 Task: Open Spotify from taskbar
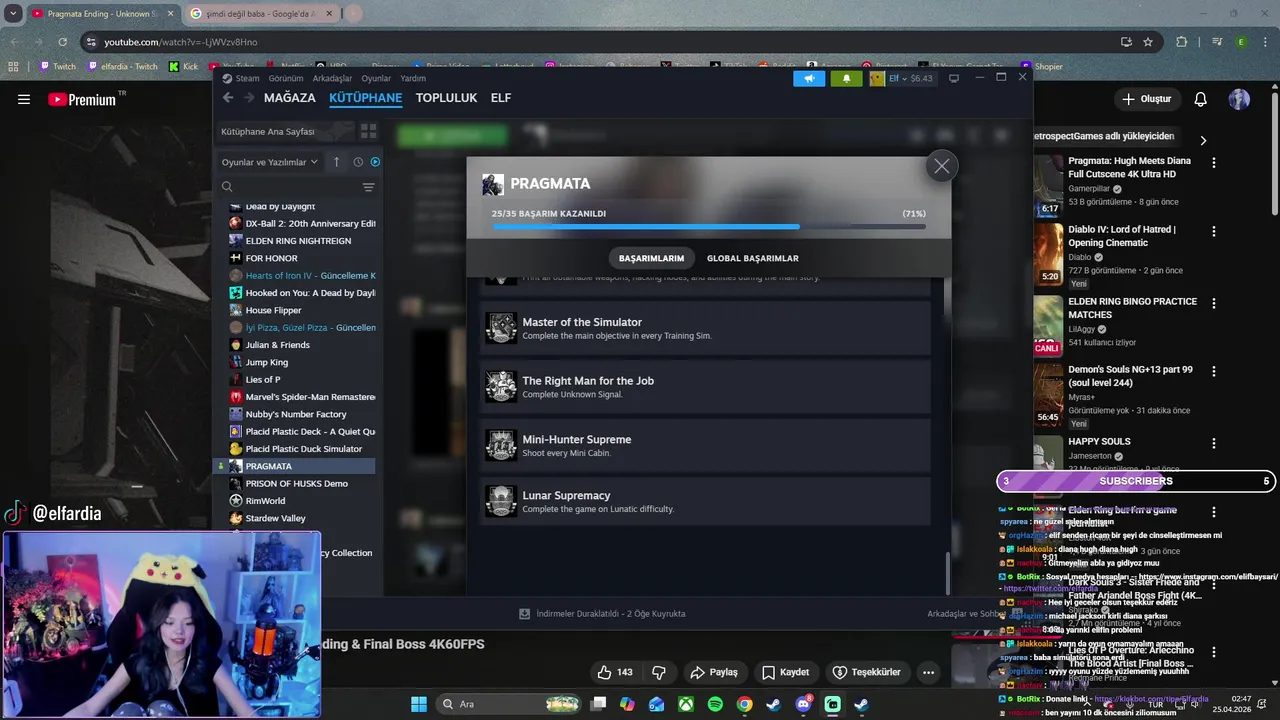pyautogui.click(x=715, y=704)
